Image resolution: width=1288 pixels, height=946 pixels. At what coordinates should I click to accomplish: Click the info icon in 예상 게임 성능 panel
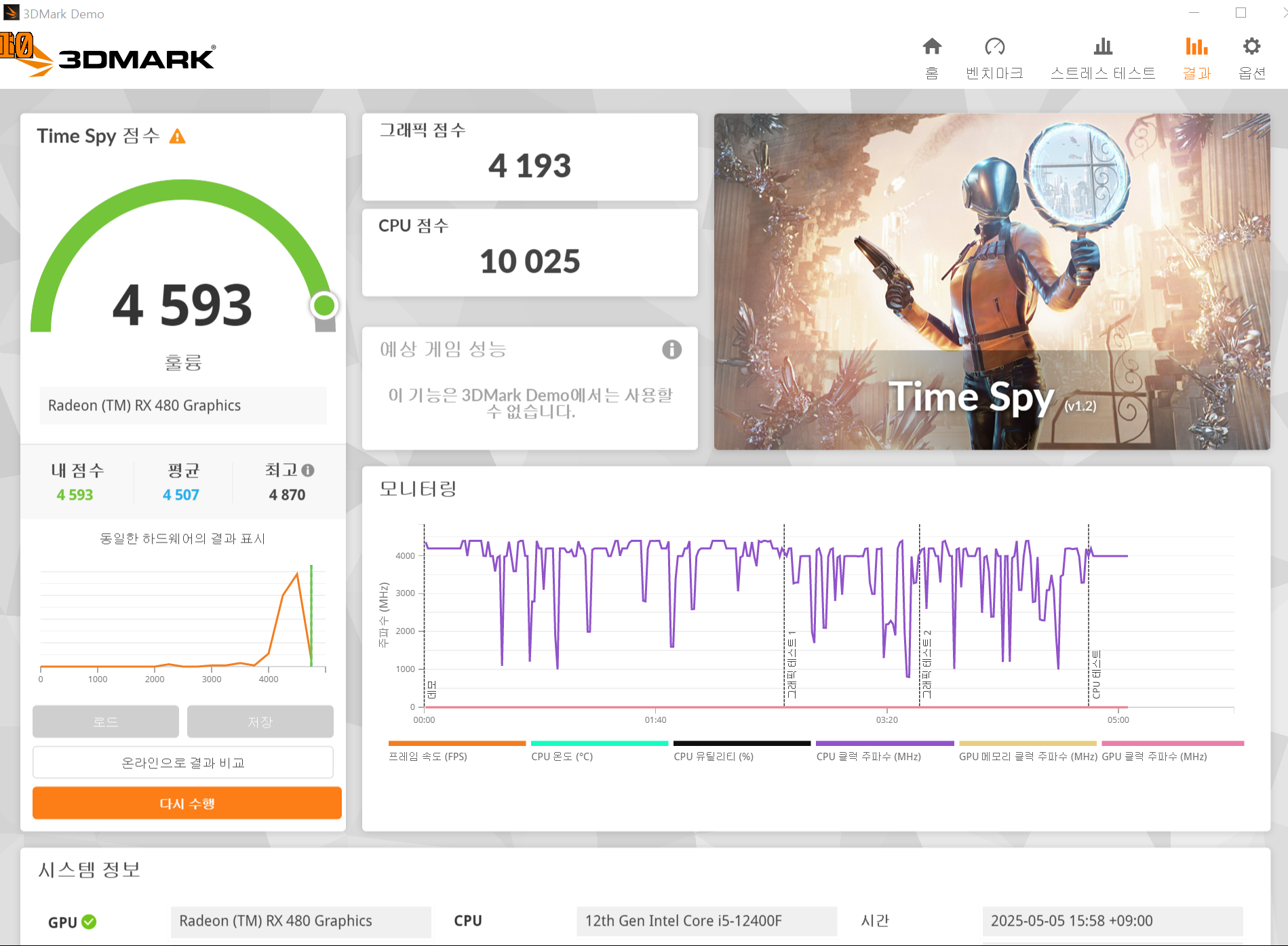(x=671, y=349)
